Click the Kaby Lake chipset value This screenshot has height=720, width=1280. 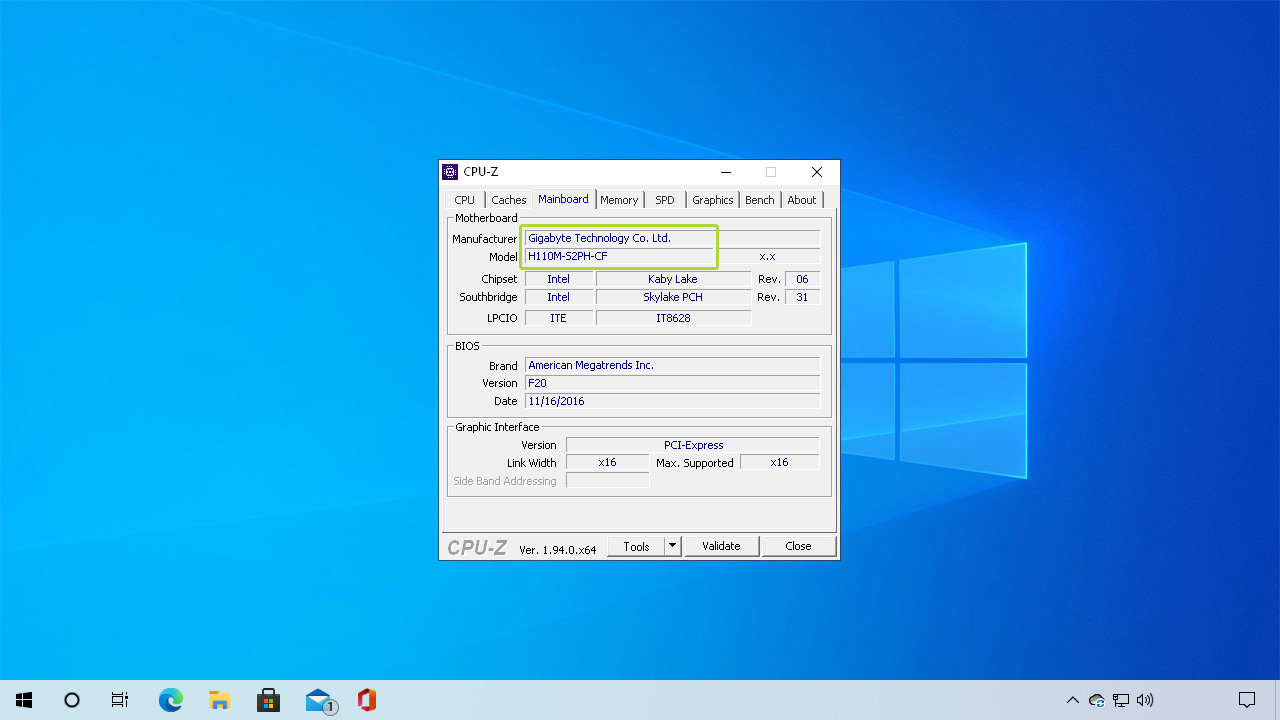[673, 279]
